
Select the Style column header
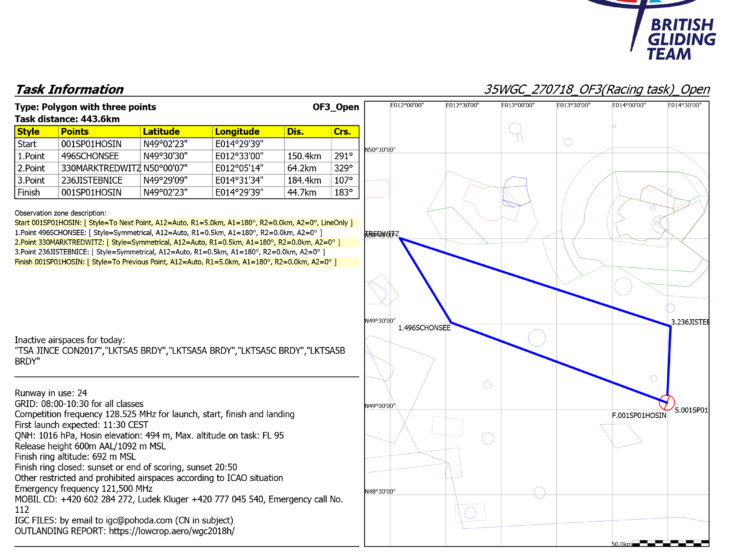[29, 131]
